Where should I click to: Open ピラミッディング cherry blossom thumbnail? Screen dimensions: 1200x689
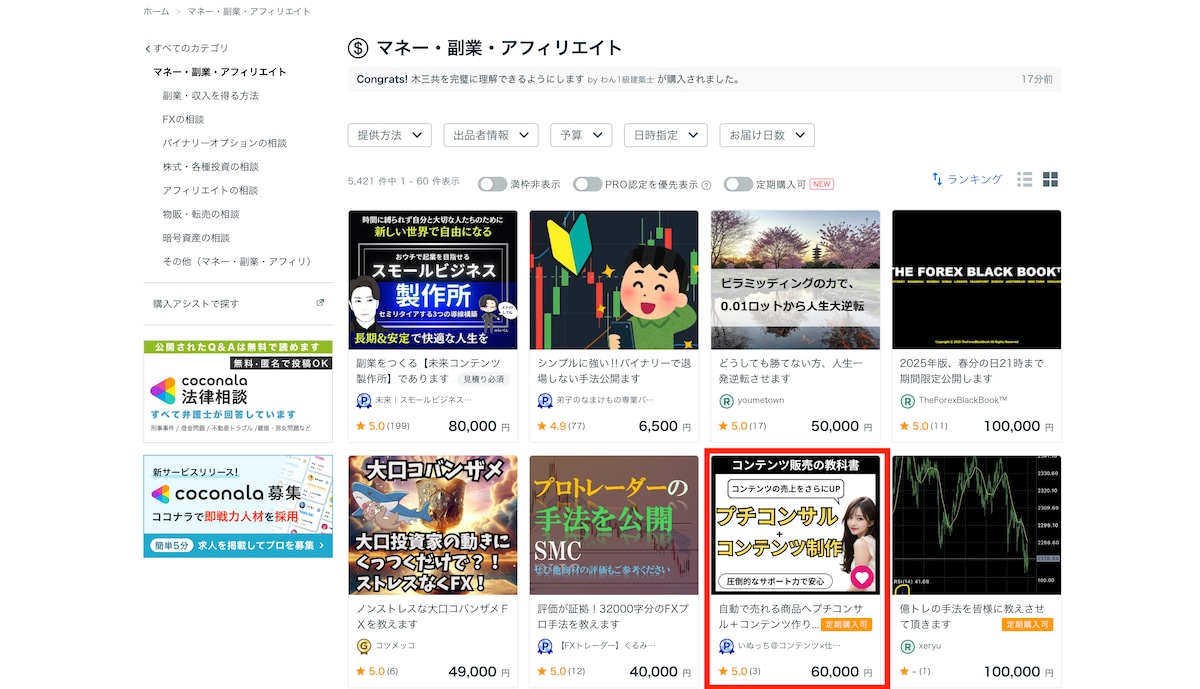click(796, 280)
